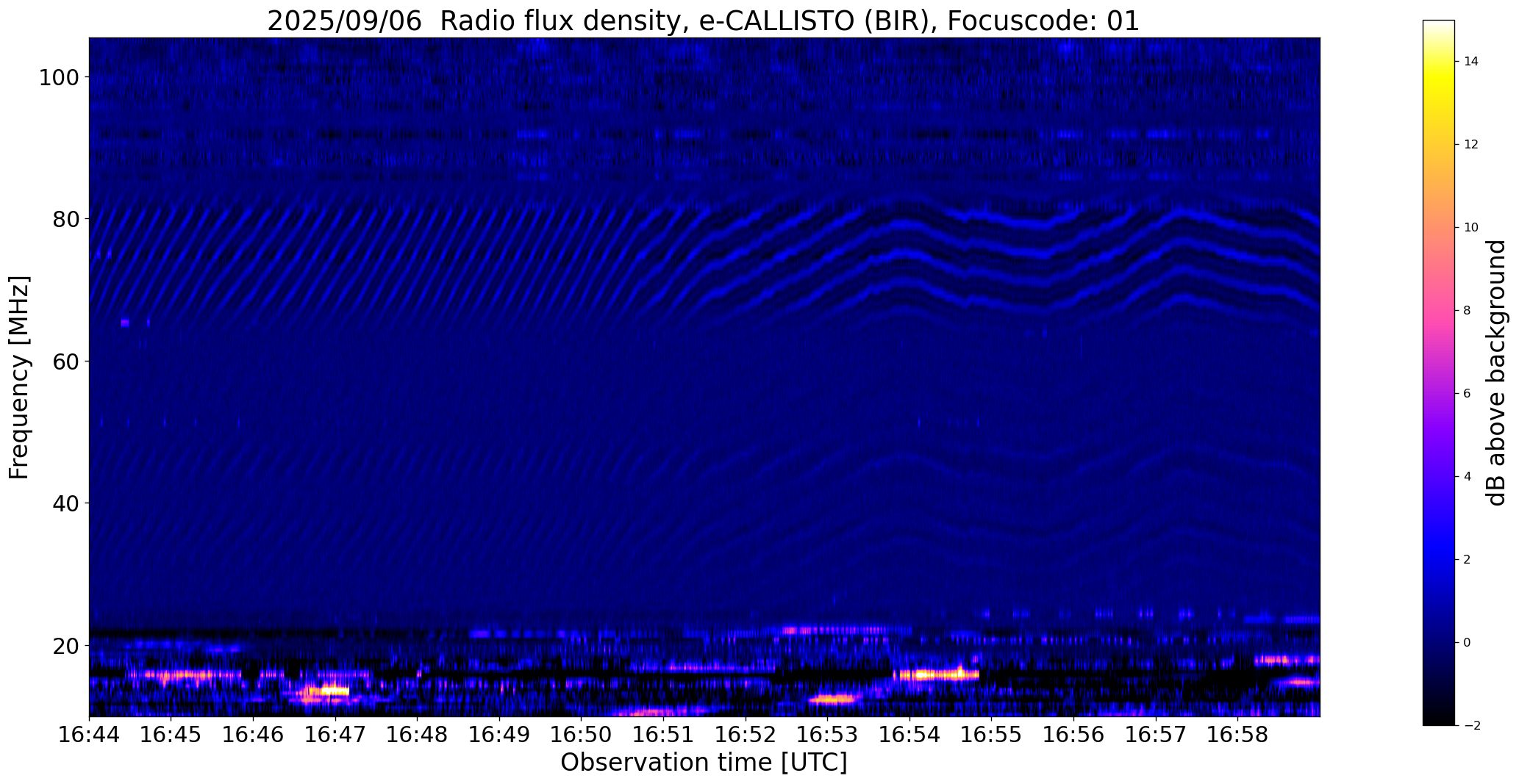
Task: Click the 16:44 time tick label
Action: click(x=89, y=734)
